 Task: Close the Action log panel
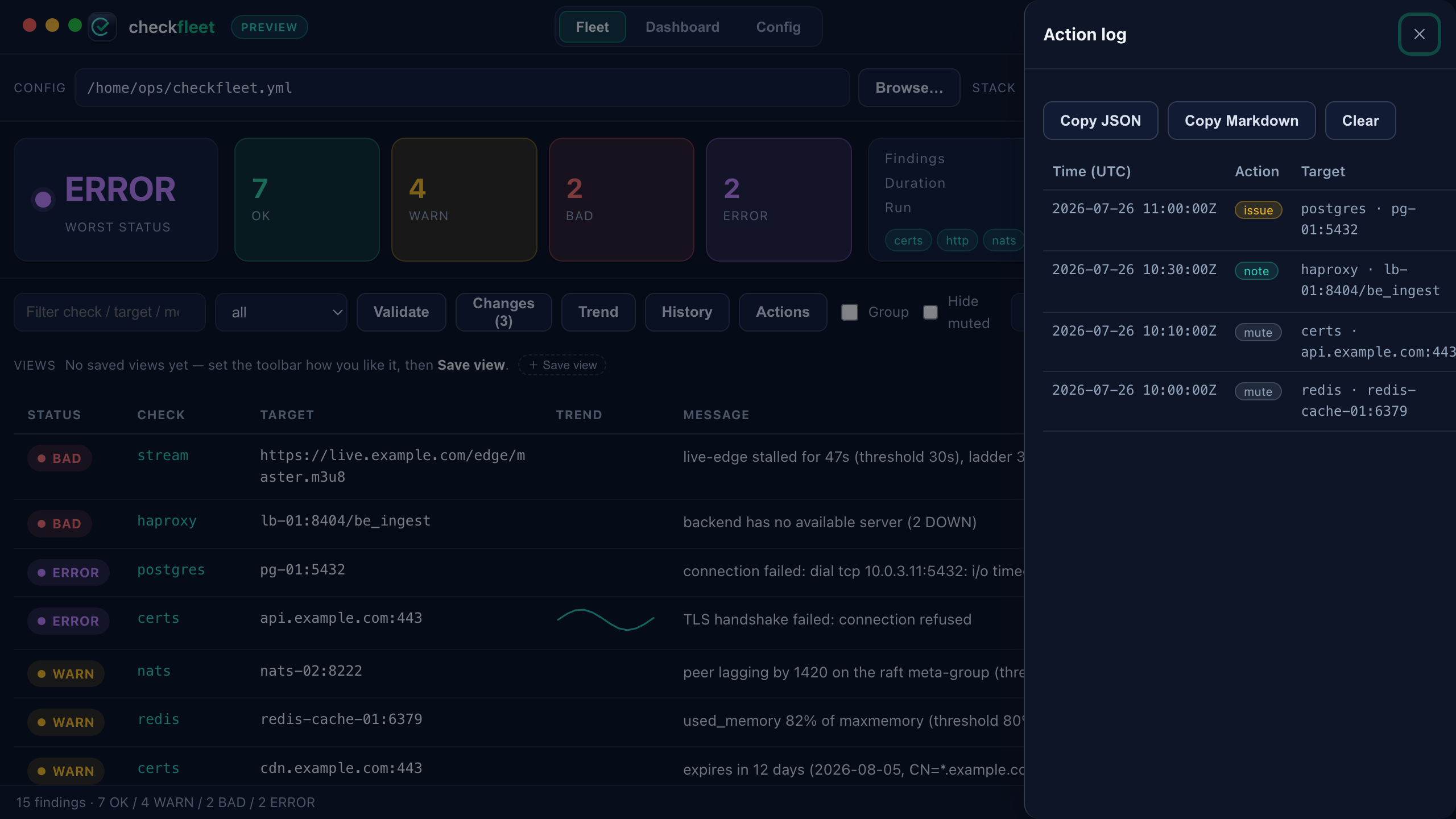[x=1419, y=34]
